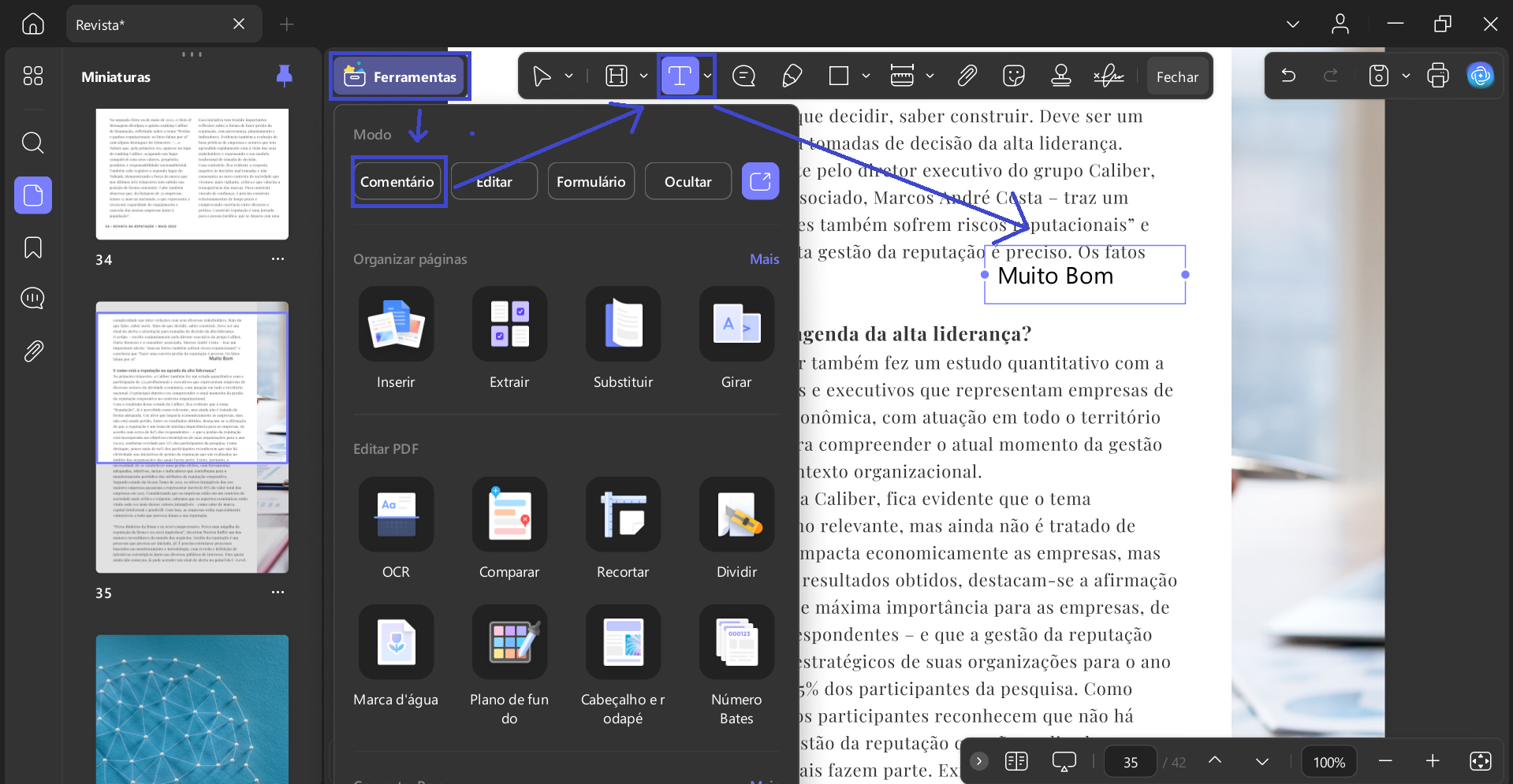Open the Inserir pages tool
The height and width of the screenshot is (784, 1513).
coord(396,339)
